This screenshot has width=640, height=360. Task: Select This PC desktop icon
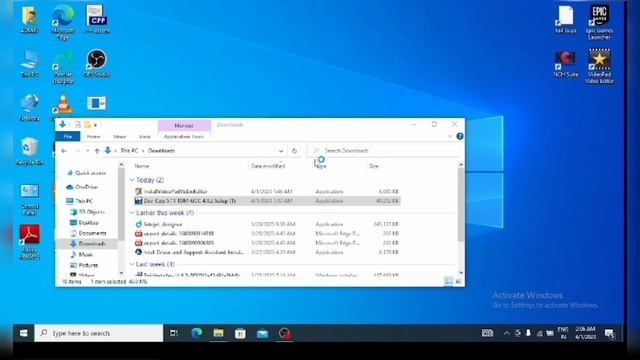pos(29,63)
